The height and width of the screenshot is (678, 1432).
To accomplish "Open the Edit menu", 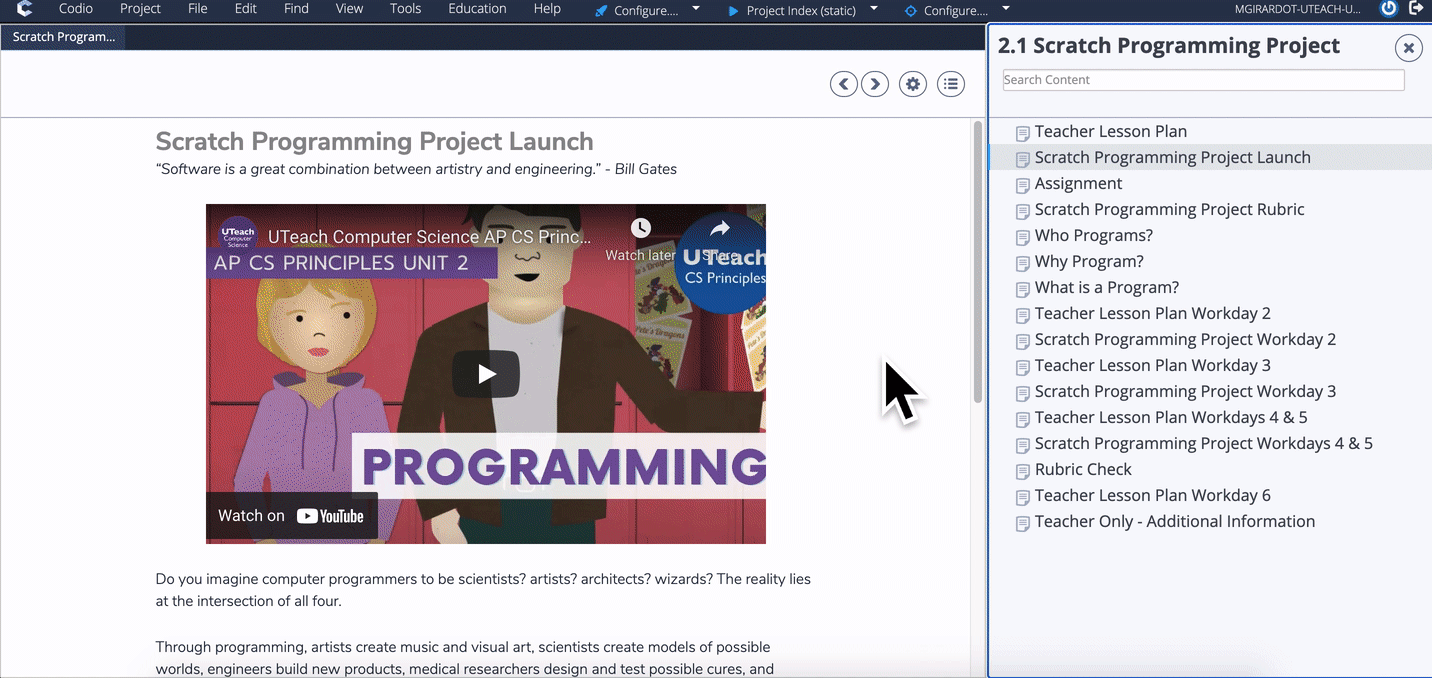I will pyautogui.click(x=246, y=9).
